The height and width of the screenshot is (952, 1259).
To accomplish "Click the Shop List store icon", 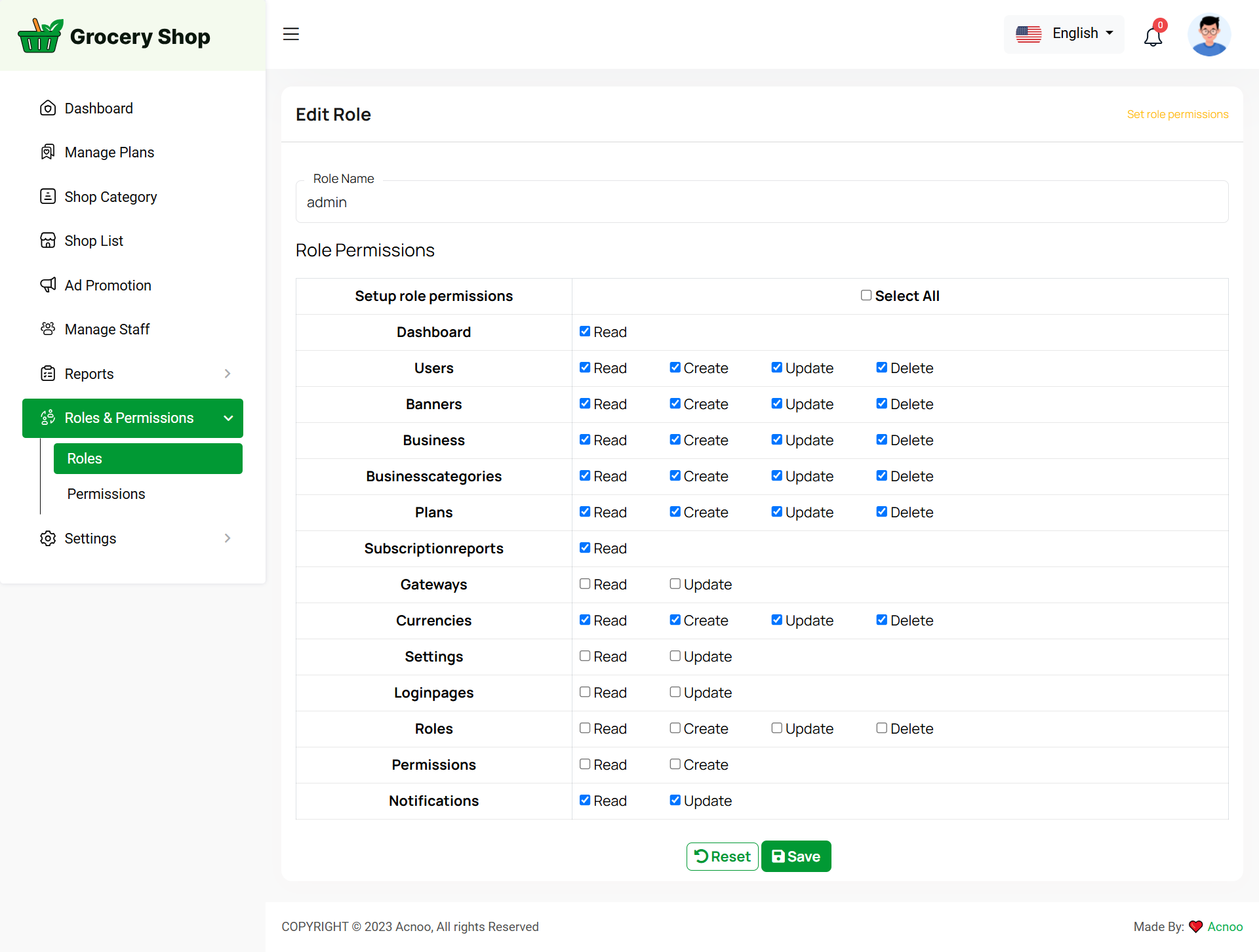I will click(x=48, y=241).
